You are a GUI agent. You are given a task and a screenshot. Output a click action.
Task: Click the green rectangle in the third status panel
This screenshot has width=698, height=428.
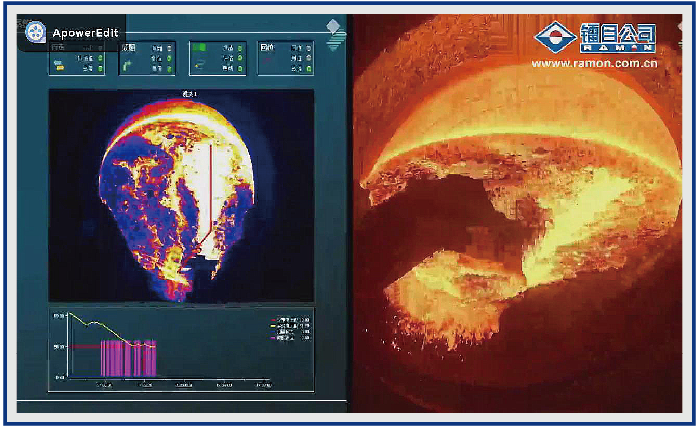click(x=200, y=46)
